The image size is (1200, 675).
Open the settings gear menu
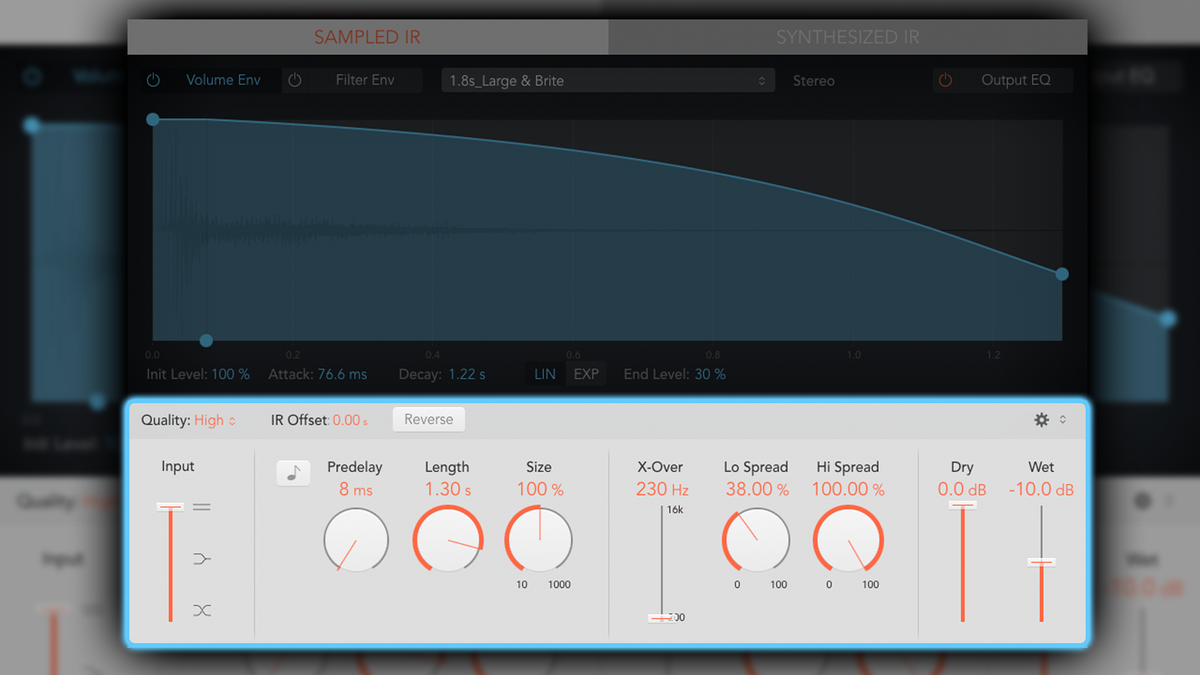[1041, 419]
